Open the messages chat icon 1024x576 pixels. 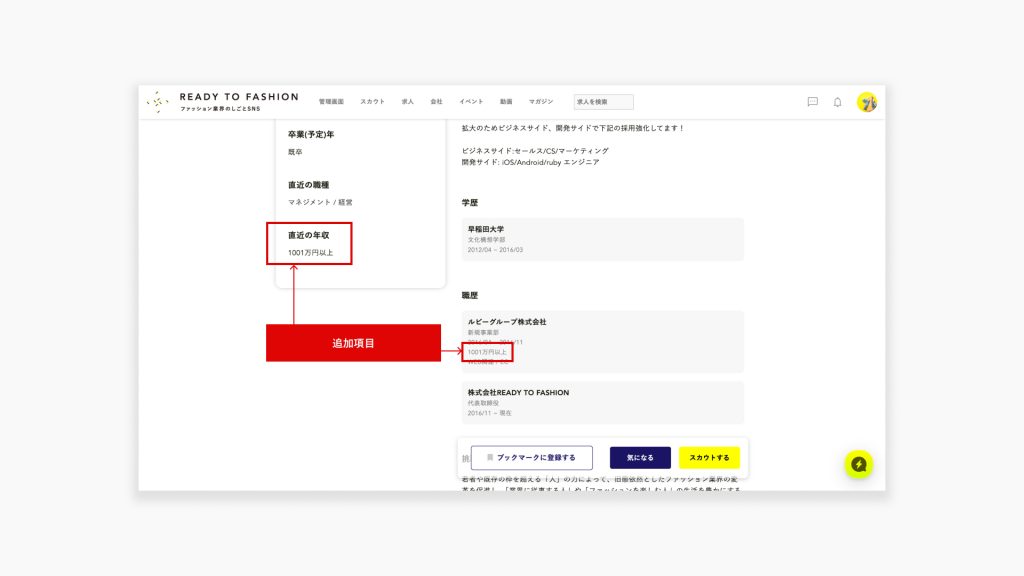coord(812,102)
